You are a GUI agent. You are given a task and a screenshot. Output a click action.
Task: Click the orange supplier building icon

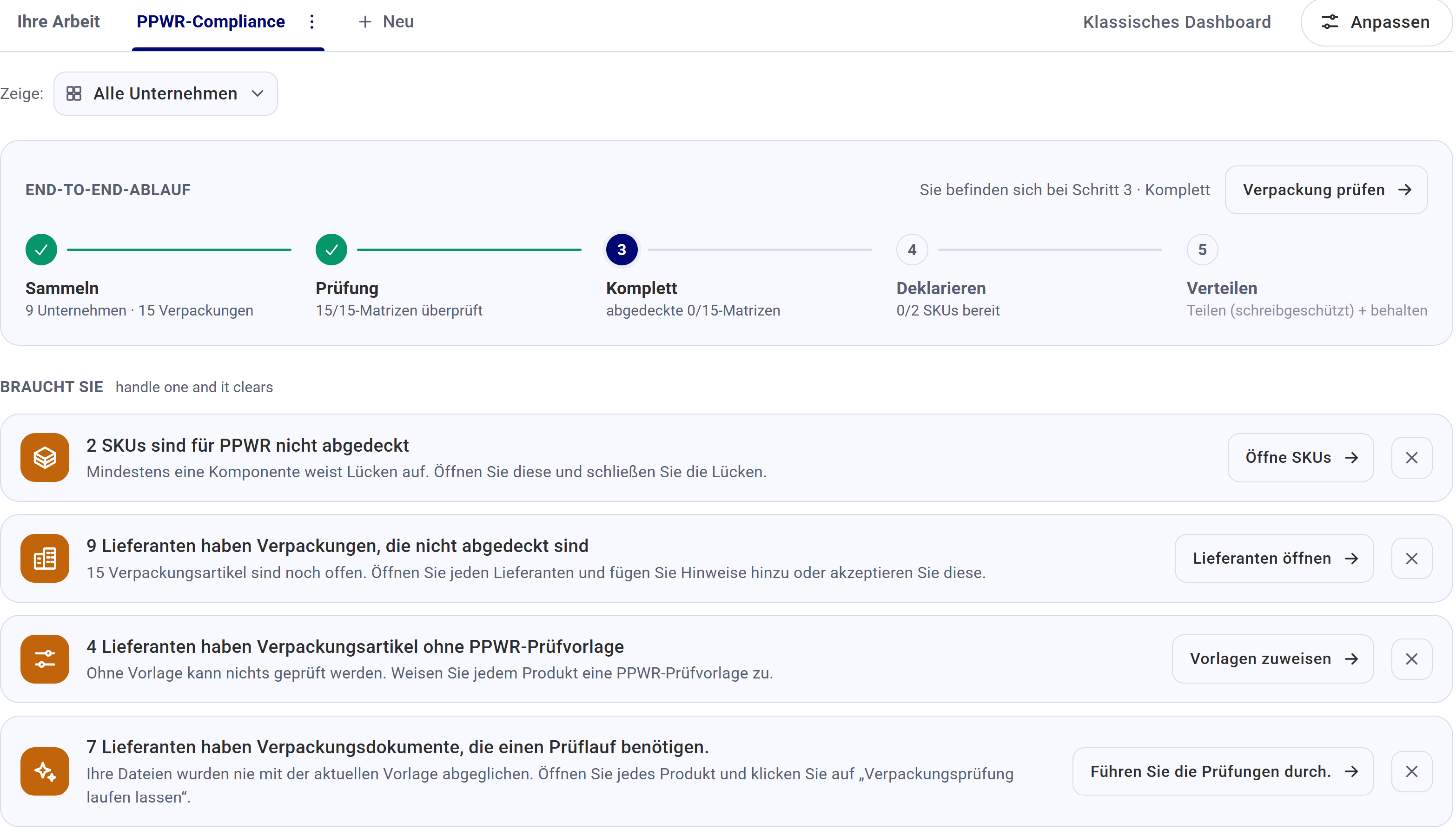click(x=45, y=558)
